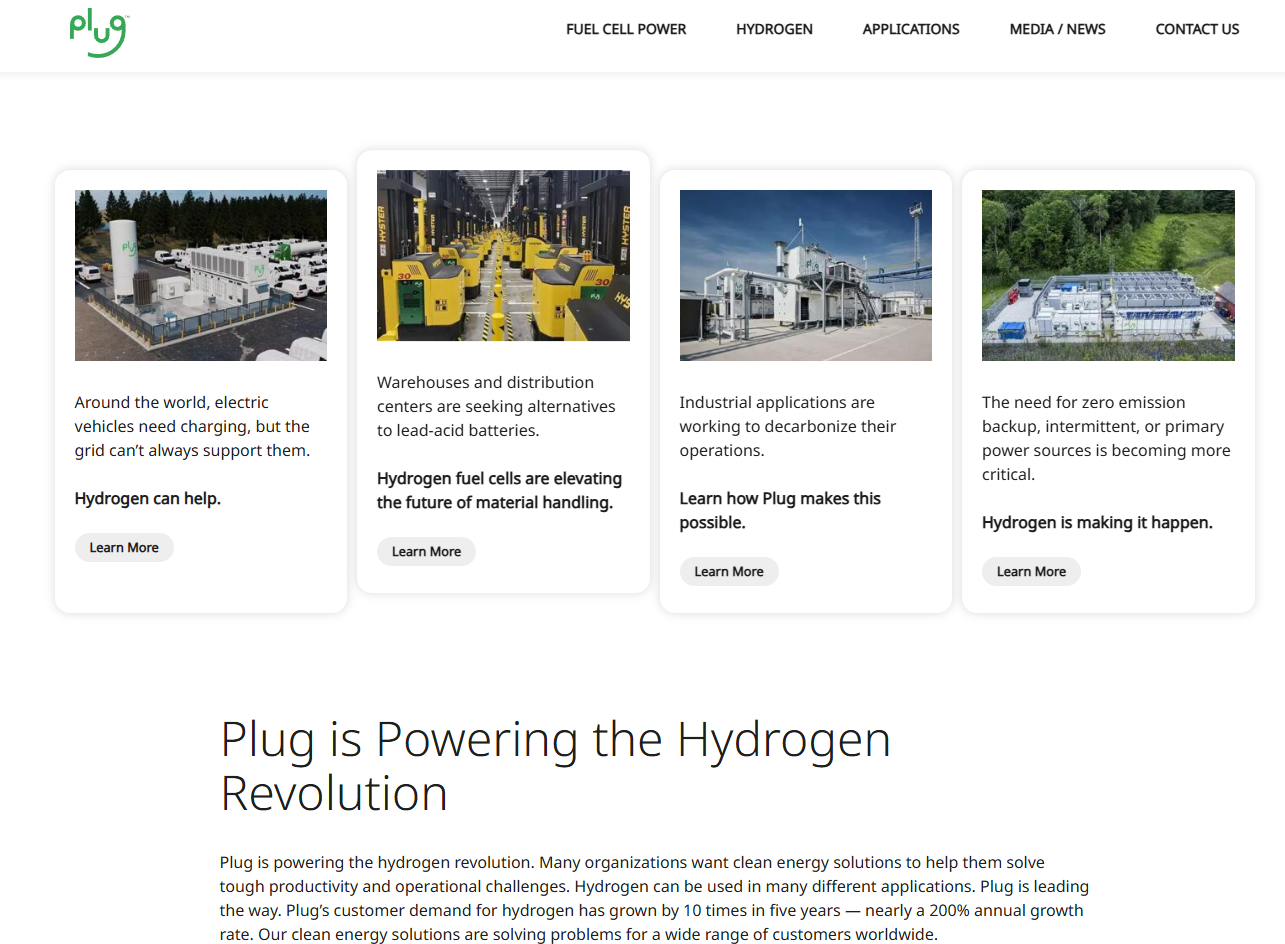
Task: Click the paragraph beginning "Plug is powering the hydrogen revolution"
Action: point(654,898)
